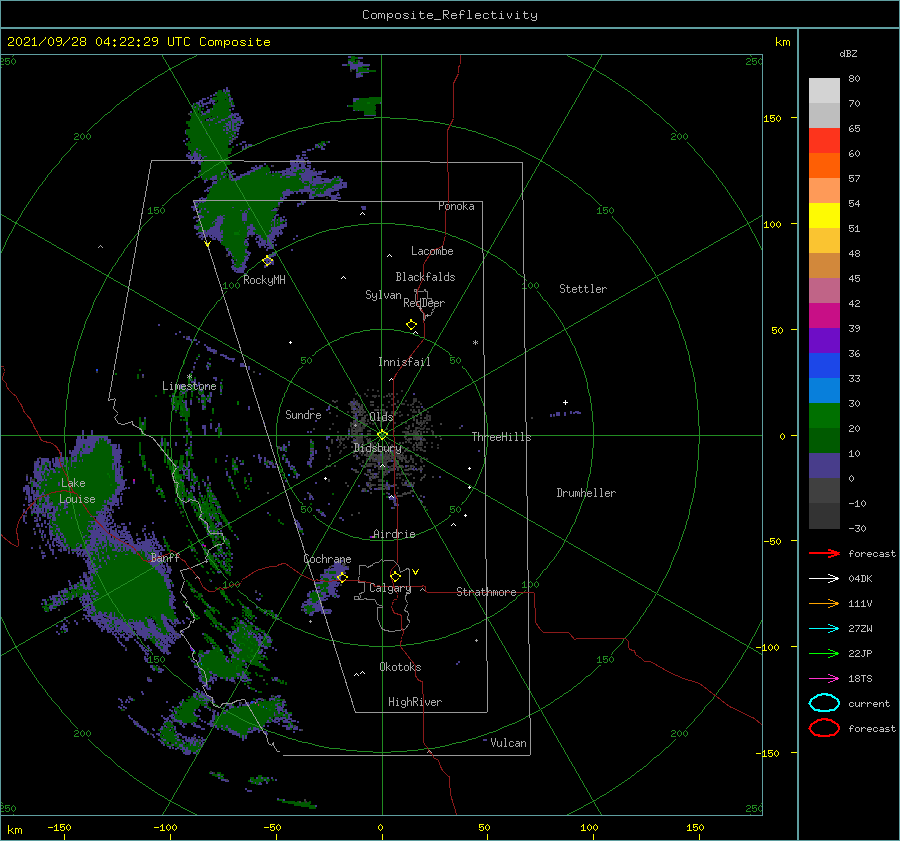Click the 0 dBZ purple color swatch
The height and width of the screenshot is (841, 900).
click(x=824, y=466)
